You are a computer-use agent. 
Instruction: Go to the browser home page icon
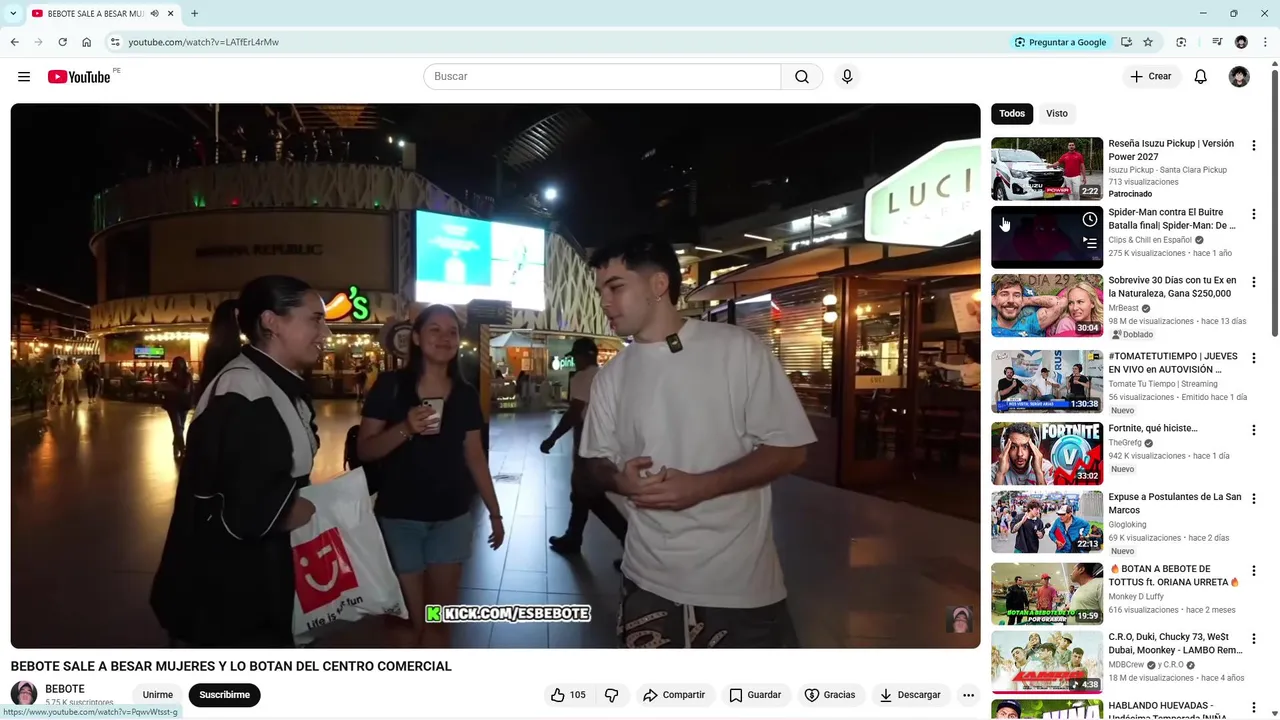click(87, 42)
